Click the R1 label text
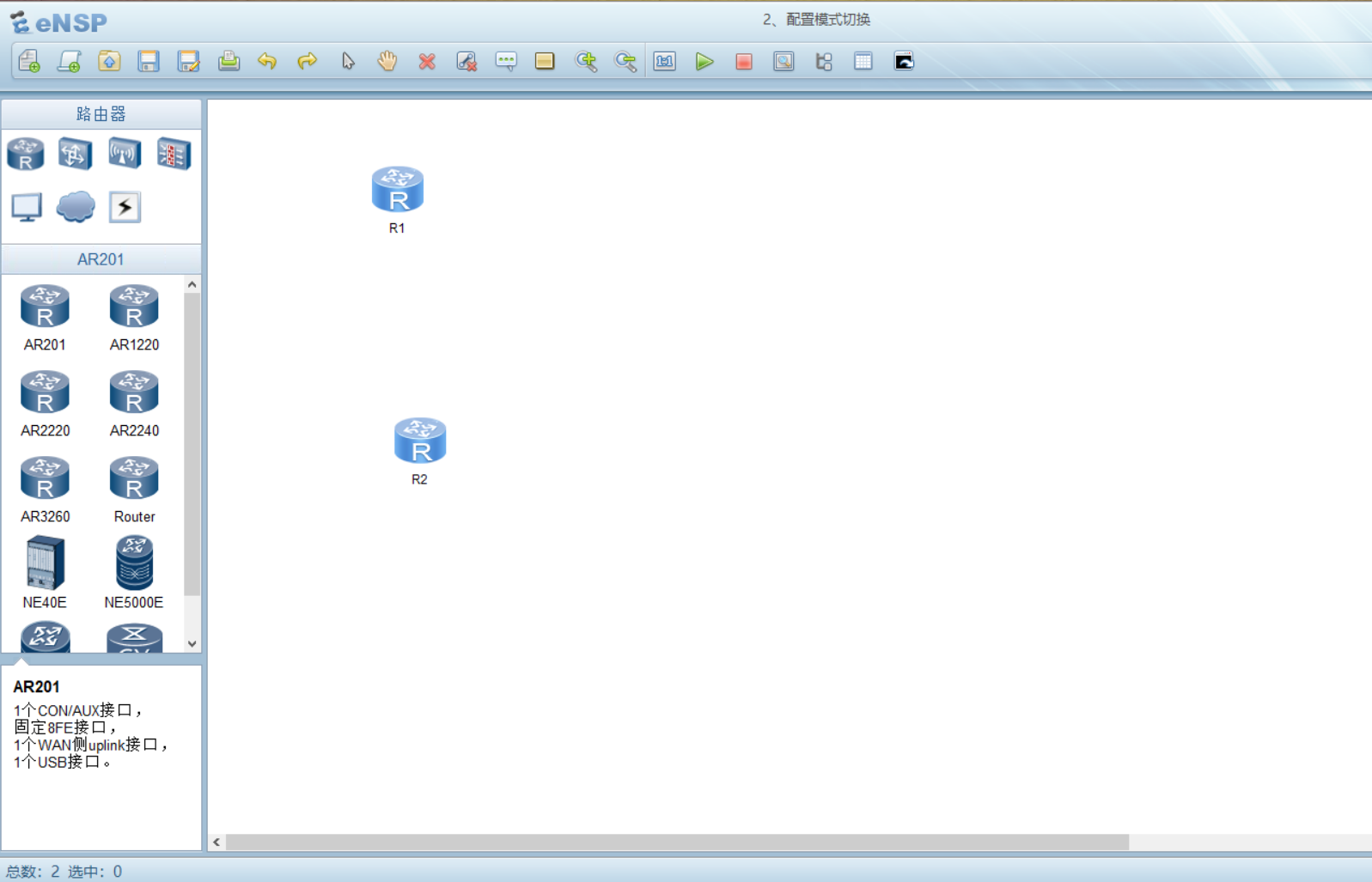Viewport: 1372px width, 882px height. [x=397, y=228]
